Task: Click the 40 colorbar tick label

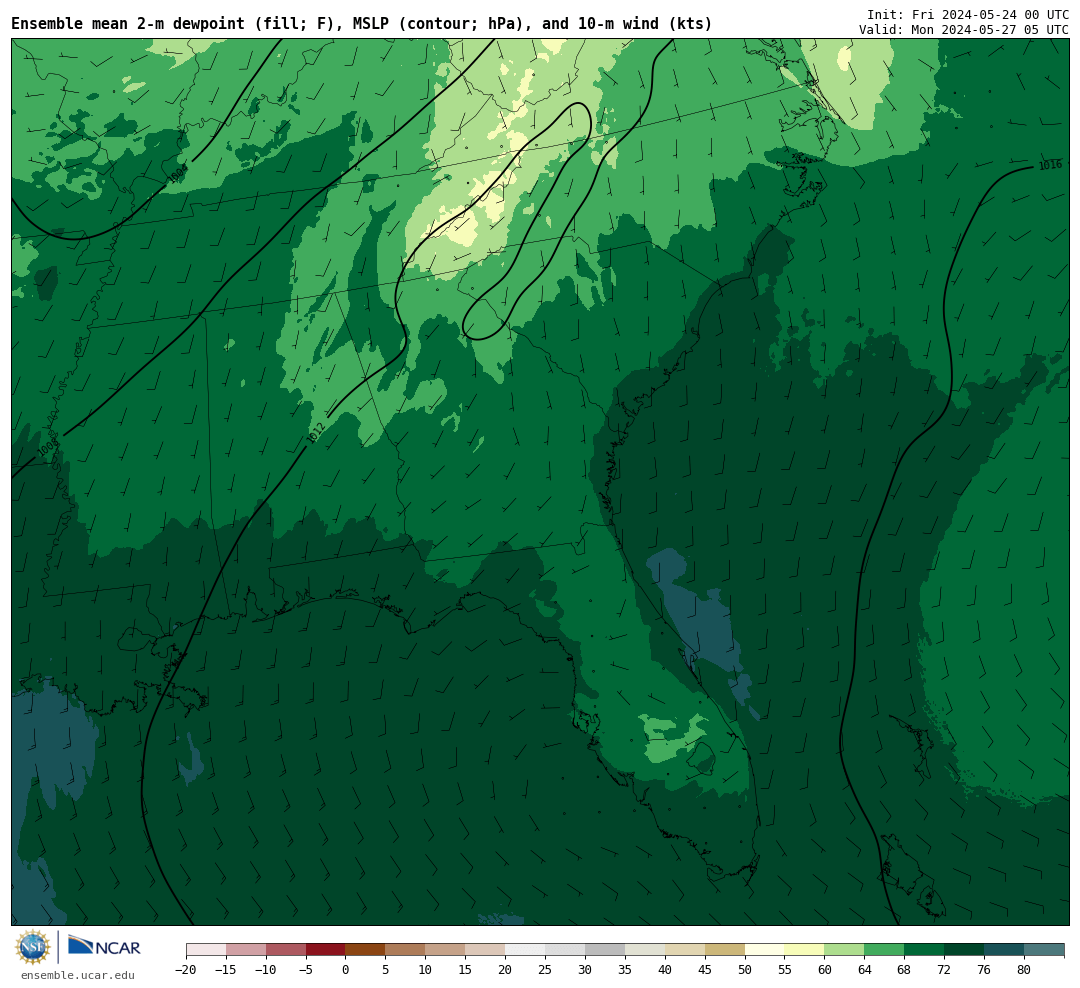Action: click(x=665, y=970)
